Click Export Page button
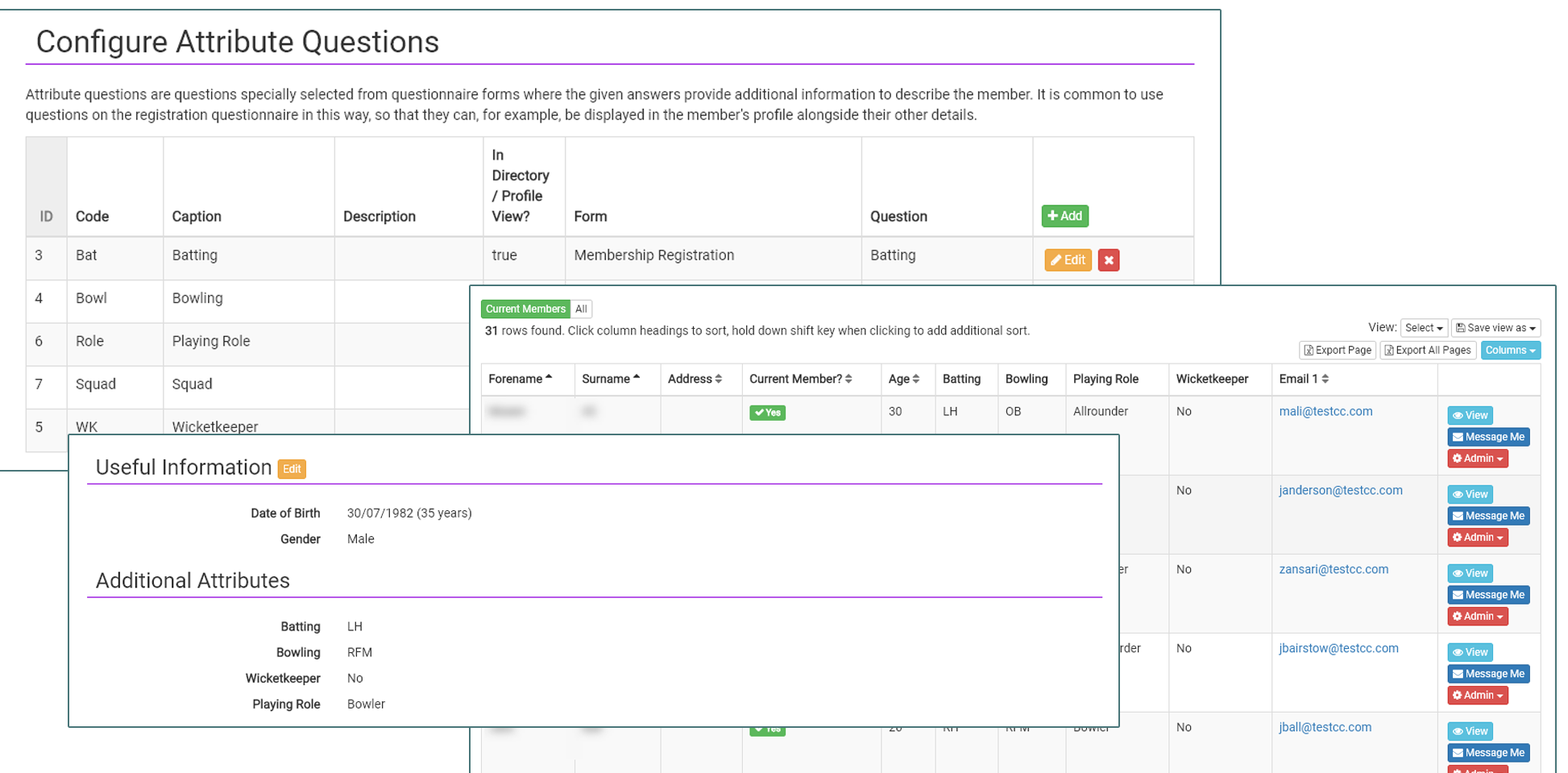Screen dimensions: 1568x773 coord(1338,350)
